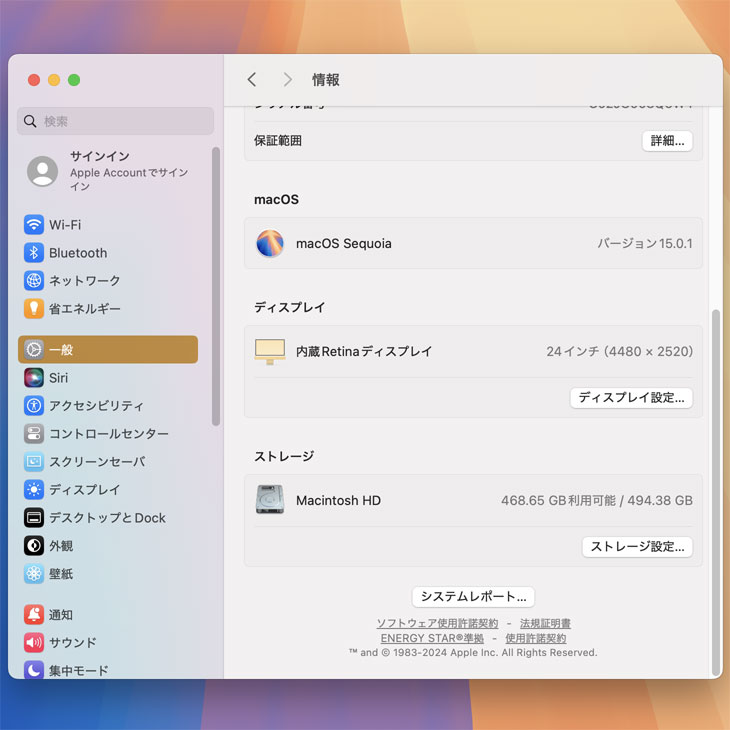Open アクセシビリティ icon in sidebar
The width and height of the screenshot is (730, 730).
click(34, 406)
